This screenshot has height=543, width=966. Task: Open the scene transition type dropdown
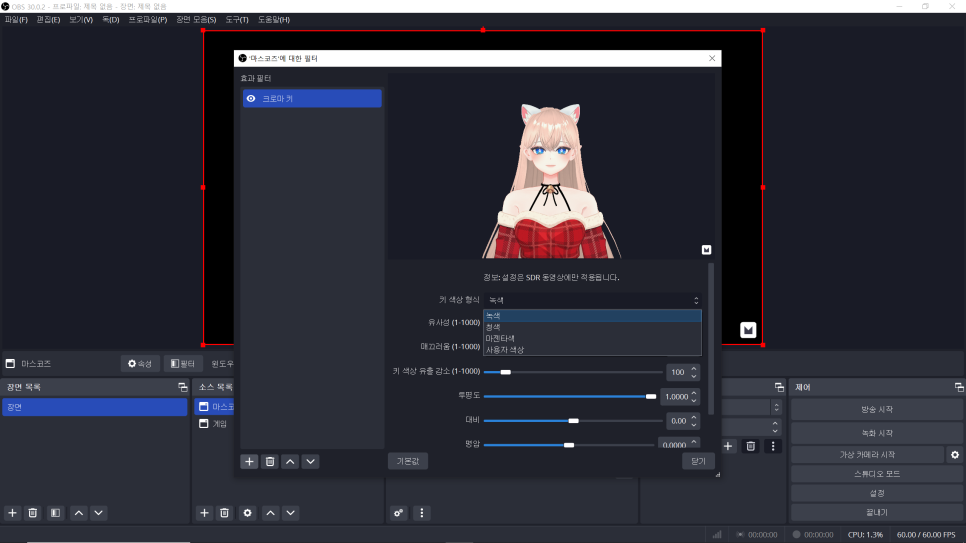click(751, 407)
